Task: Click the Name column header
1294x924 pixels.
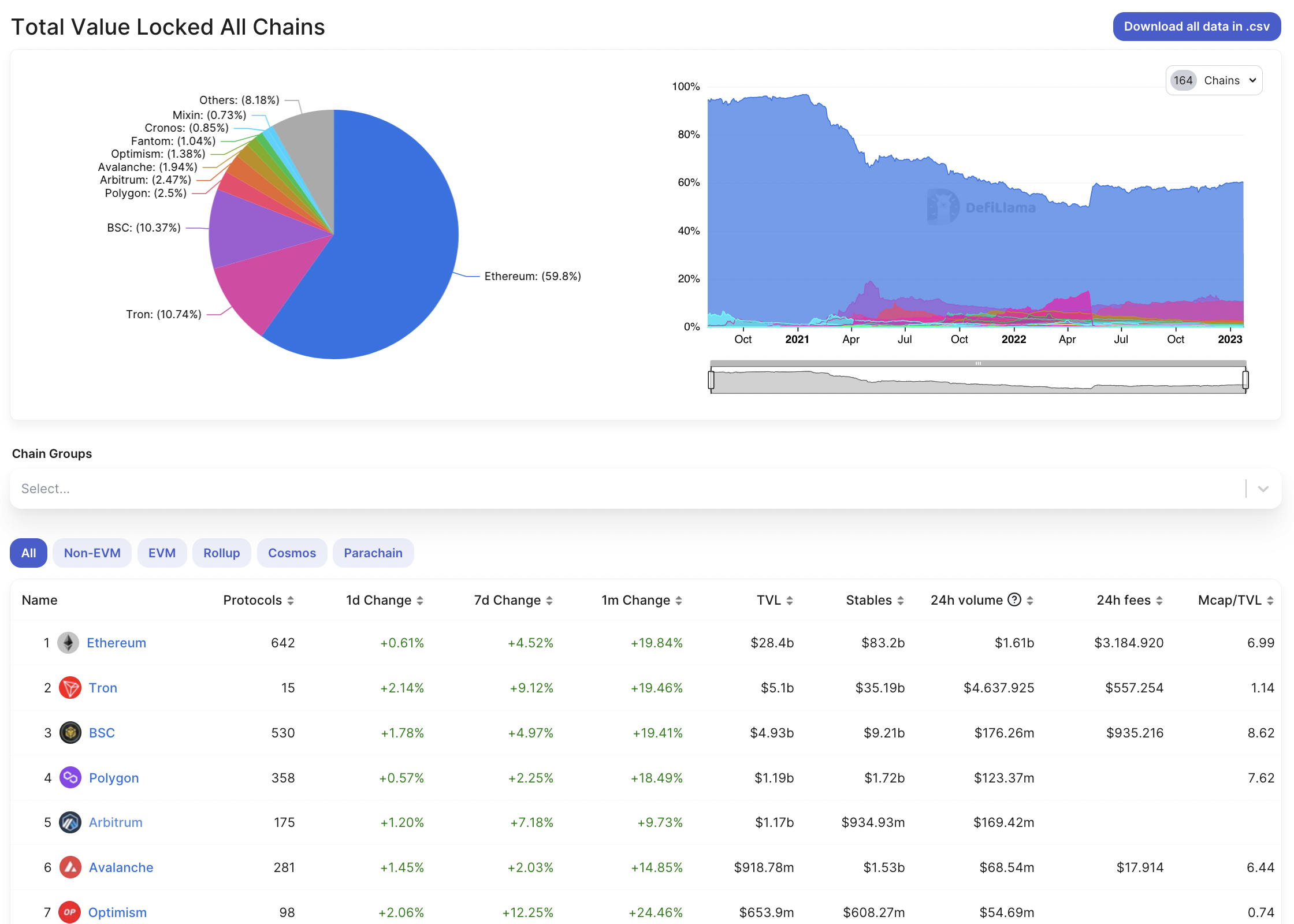Action: (x=39, y=600)
